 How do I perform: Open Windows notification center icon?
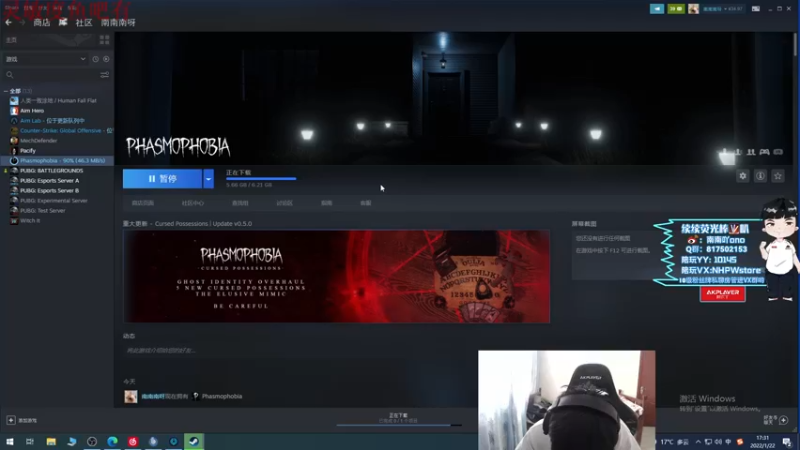point(787,442)
